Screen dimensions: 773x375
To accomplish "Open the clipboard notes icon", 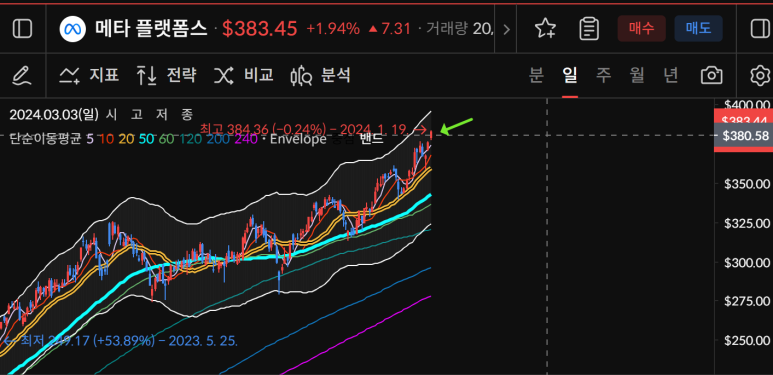I will [x=589, y=29].
